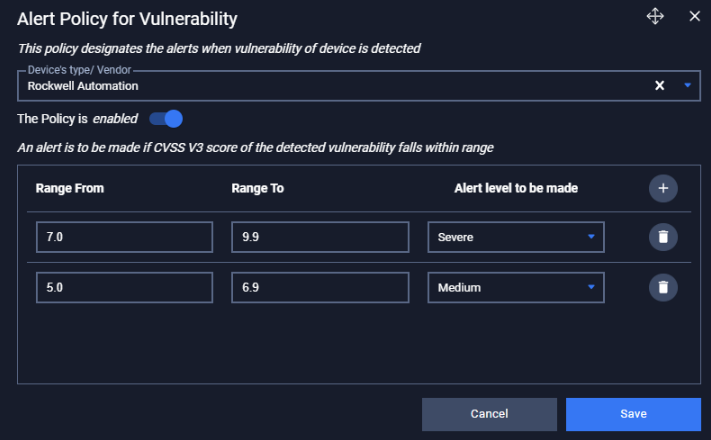Delete the Severe alert range row
This screenshot has width=711, height=440.
[x=663, y=237]
